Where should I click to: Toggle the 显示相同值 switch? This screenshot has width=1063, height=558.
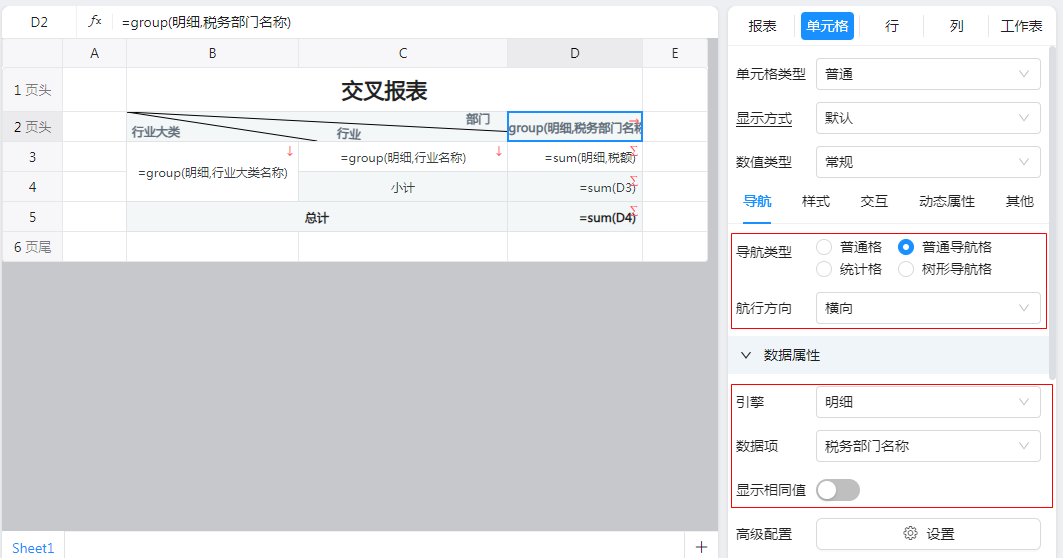[838, 490]
